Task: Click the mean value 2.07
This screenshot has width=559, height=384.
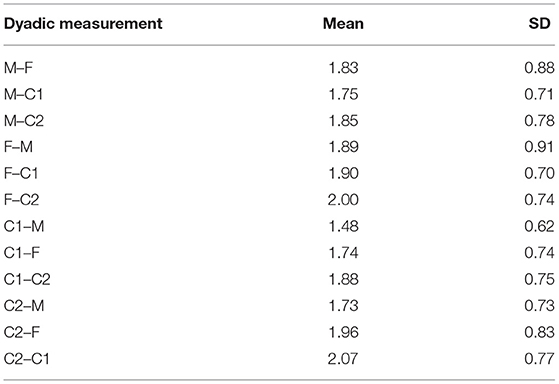Action: coord(343,358)
